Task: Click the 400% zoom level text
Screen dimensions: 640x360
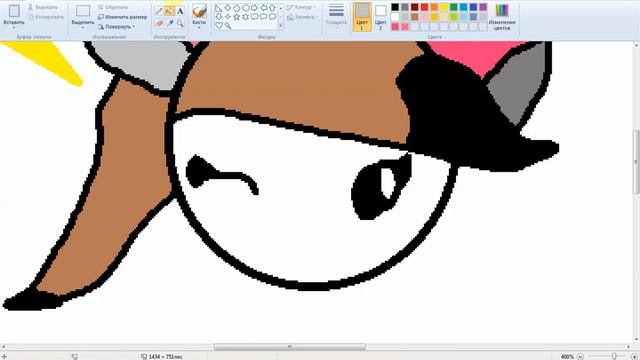Action: [x=567, y=356]
